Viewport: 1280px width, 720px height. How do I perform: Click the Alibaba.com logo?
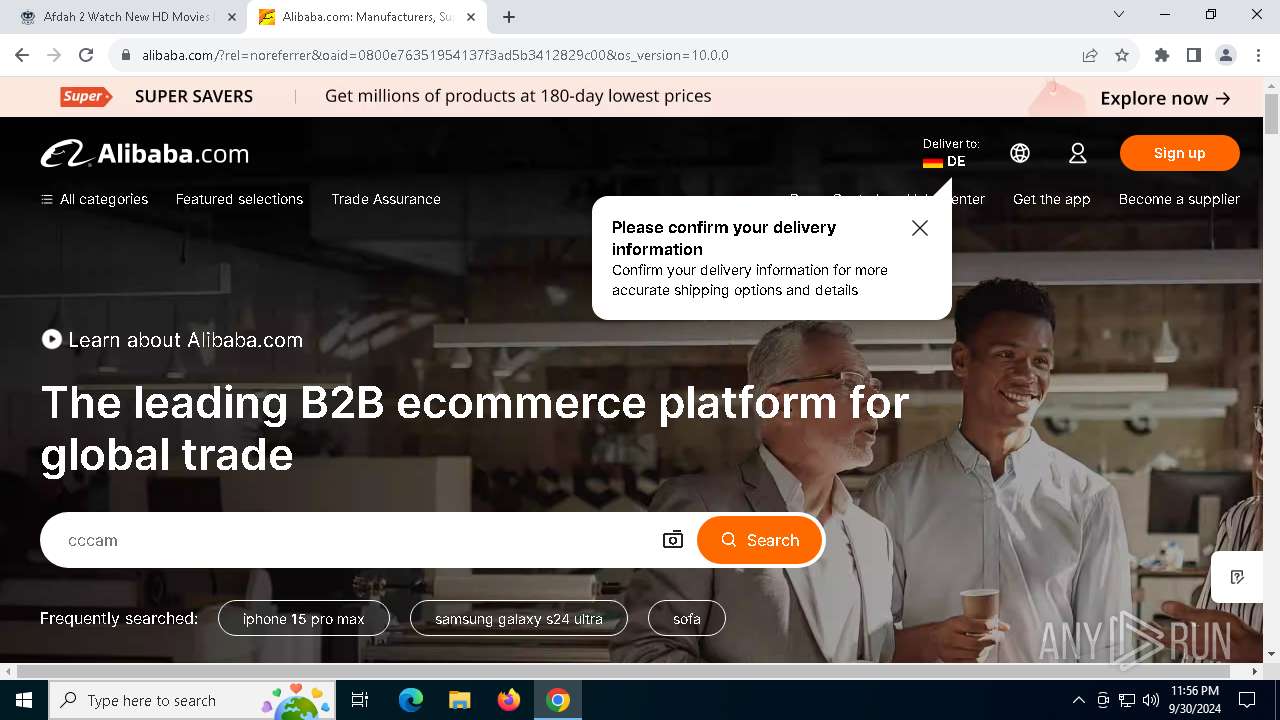(x=145, y=153)
